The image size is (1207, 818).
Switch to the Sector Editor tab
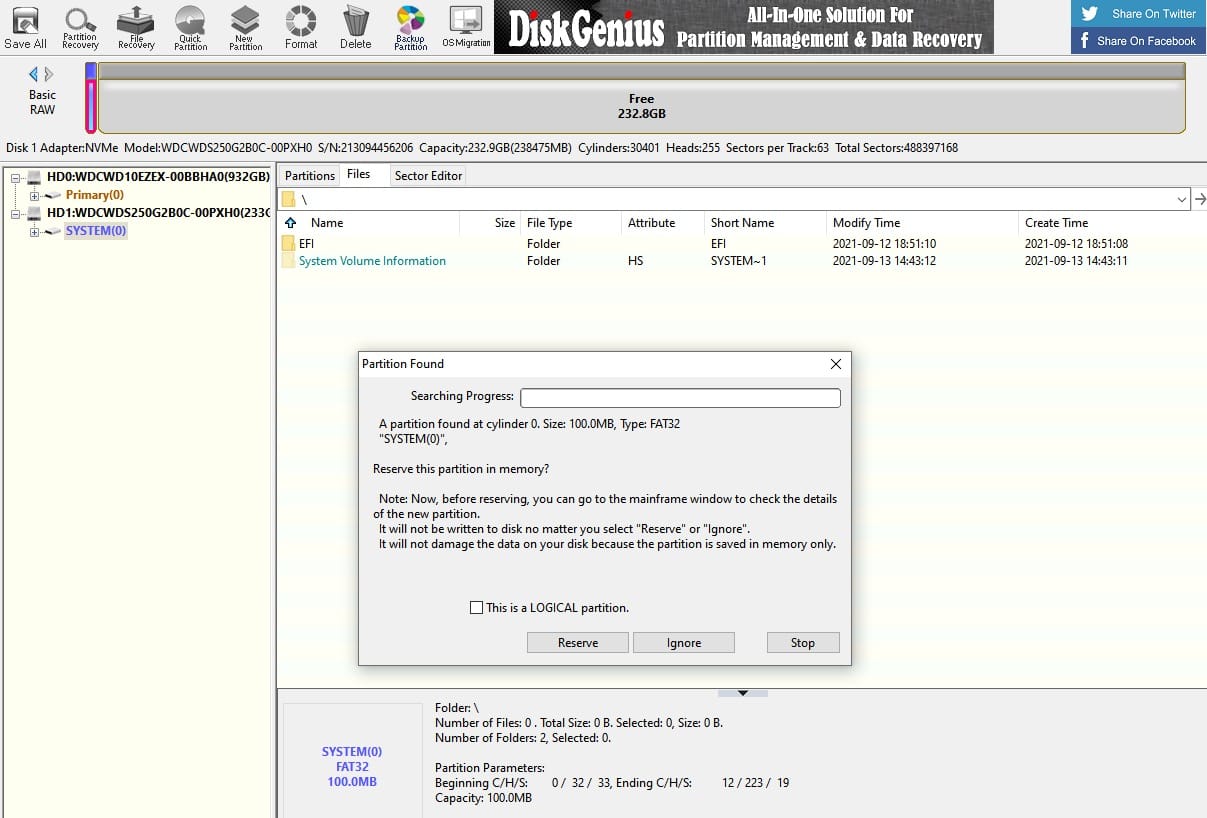click(x=428, y=176)
